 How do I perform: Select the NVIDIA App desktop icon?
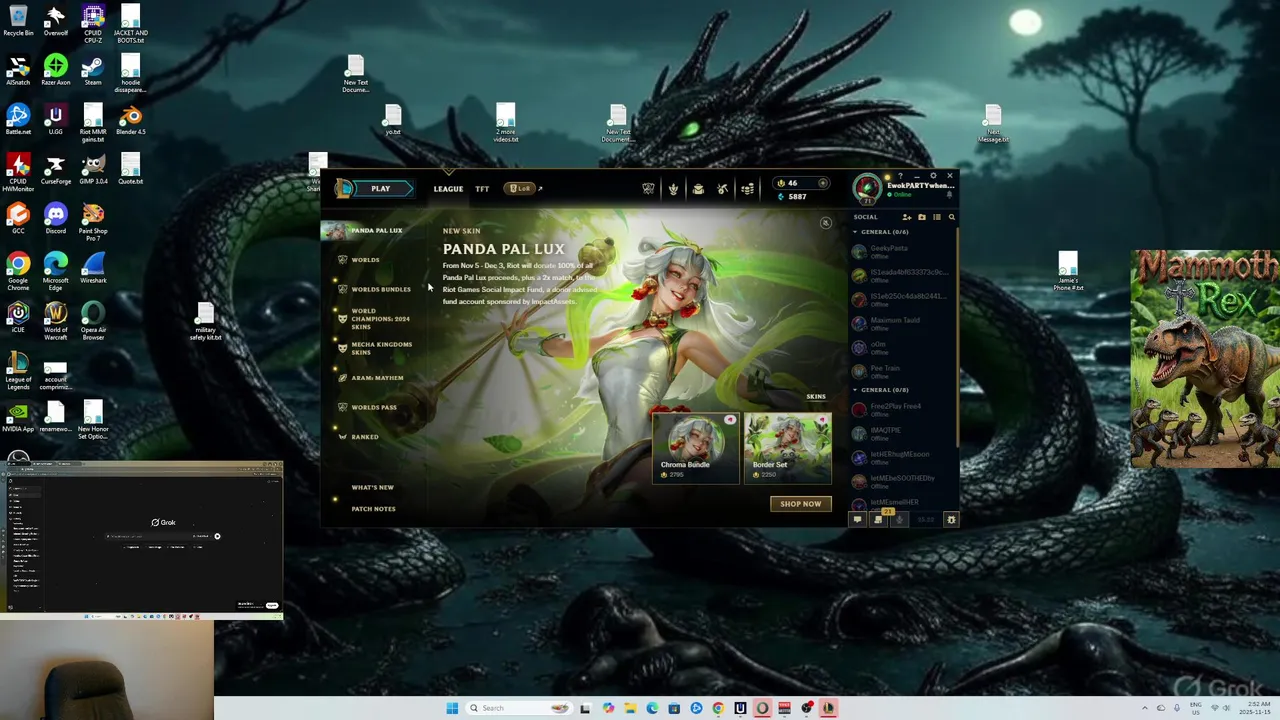tap(18, 416)
